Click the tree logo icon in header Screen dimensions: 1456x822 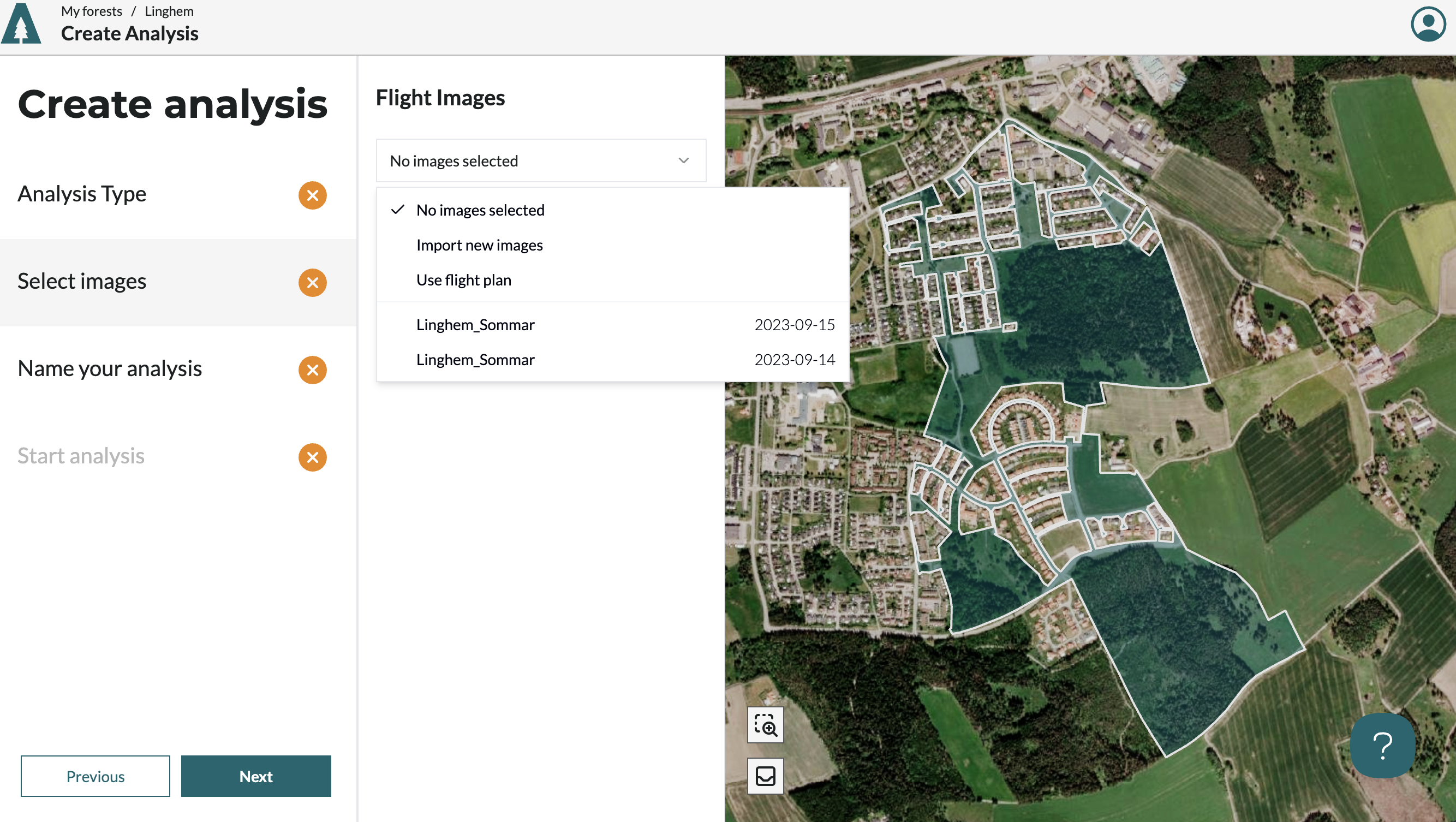point(21,23)
